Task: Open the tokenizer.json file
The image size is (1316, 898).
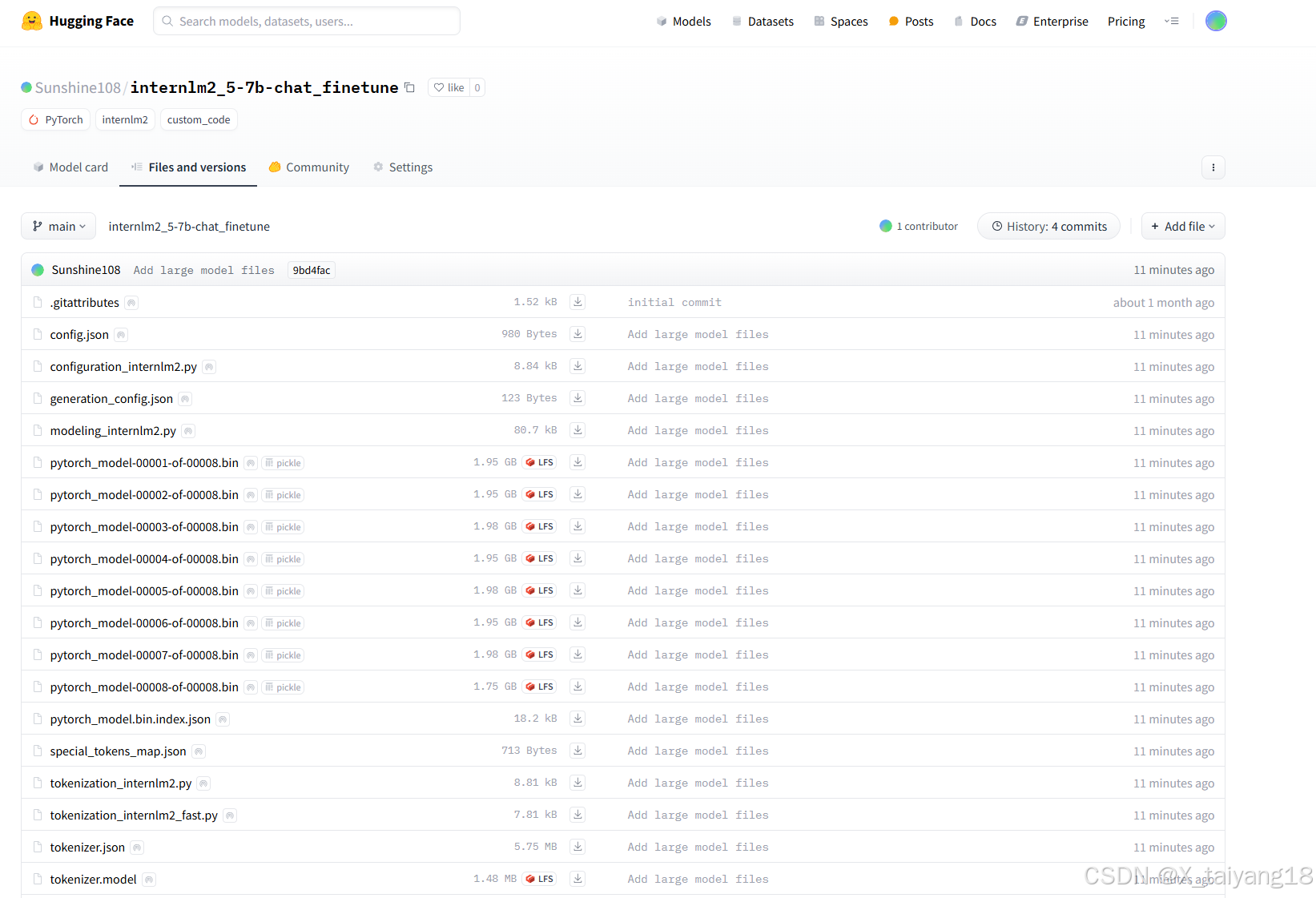Action: coord(87,847)
